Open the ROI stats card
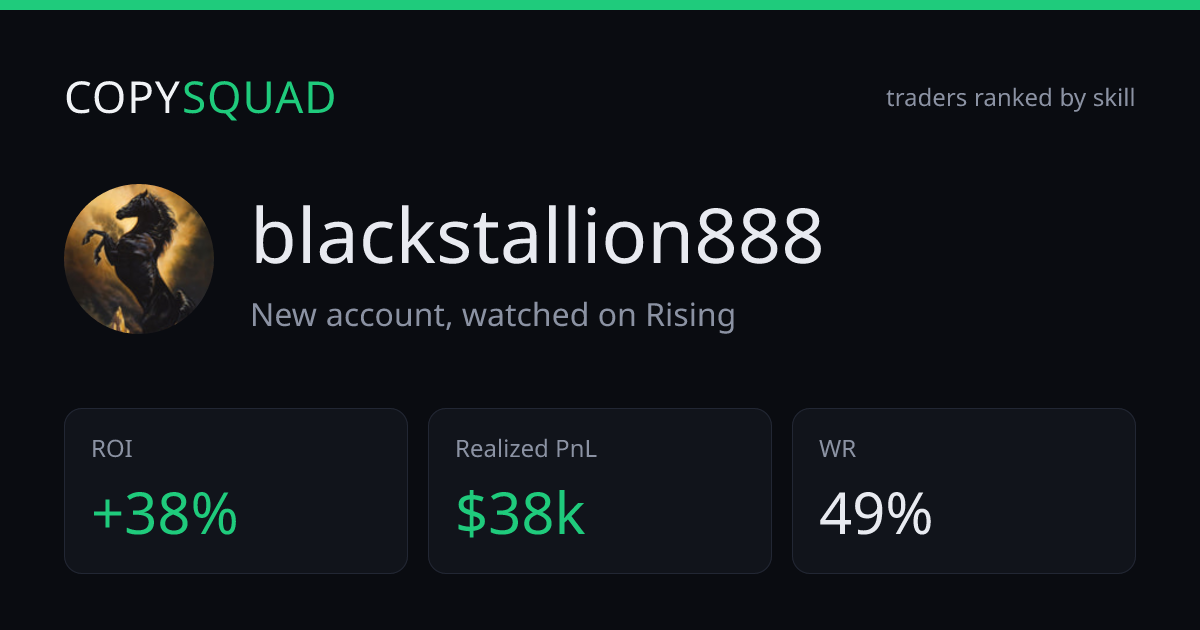This screenshot has height=630, width=1200. click(x=236, y=491)
